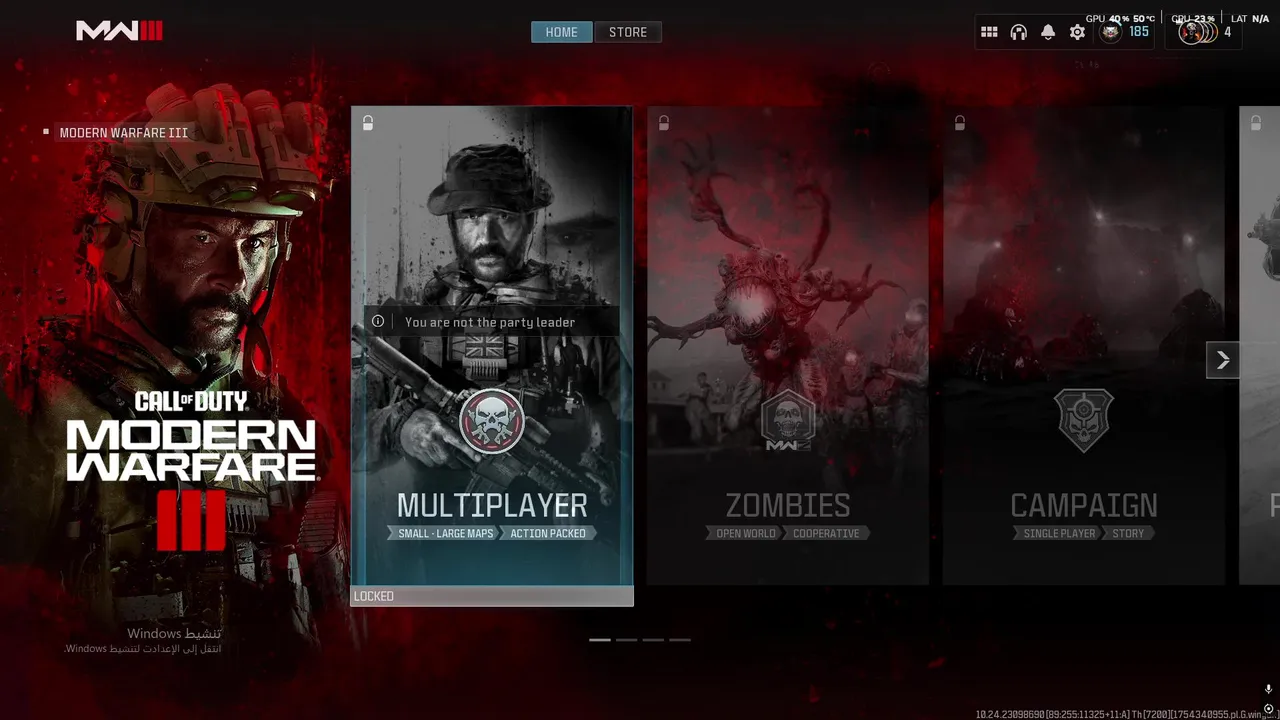The image size is (1280, 720).
Task: Click the SINGLE PLAYER tag
Action: tap(1059, 533)
